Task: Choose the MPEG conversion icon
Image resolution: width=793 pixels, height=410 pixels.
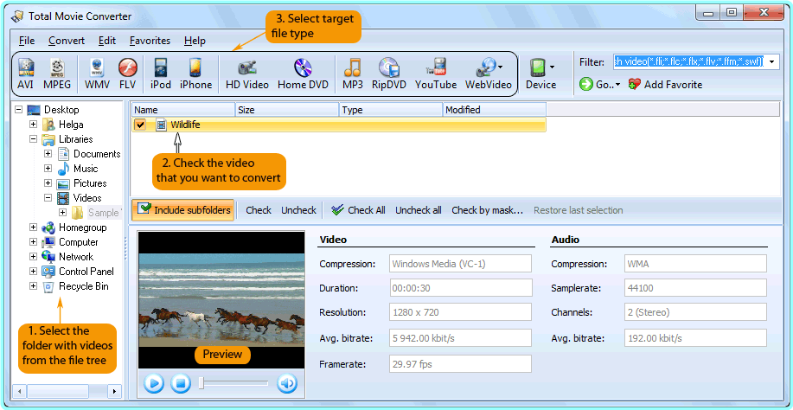Action: click(57, 74)
